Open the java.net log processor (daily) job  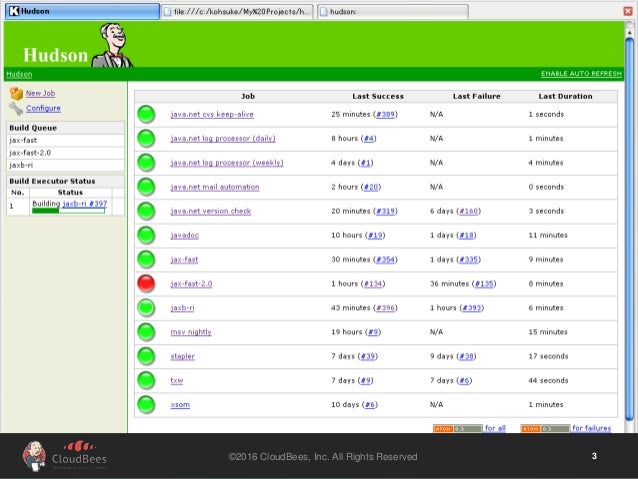[x=223, y=138]
